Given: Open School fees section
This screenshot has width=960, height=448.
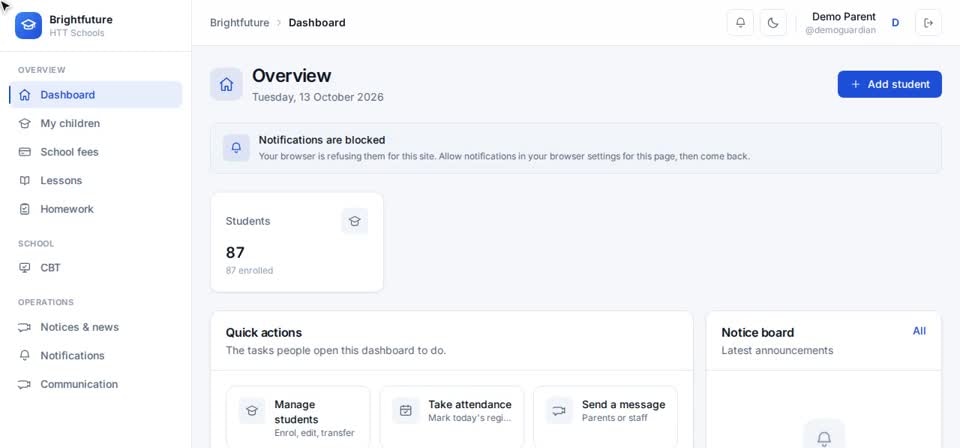Looking at the screenshot, I should 96,152.
